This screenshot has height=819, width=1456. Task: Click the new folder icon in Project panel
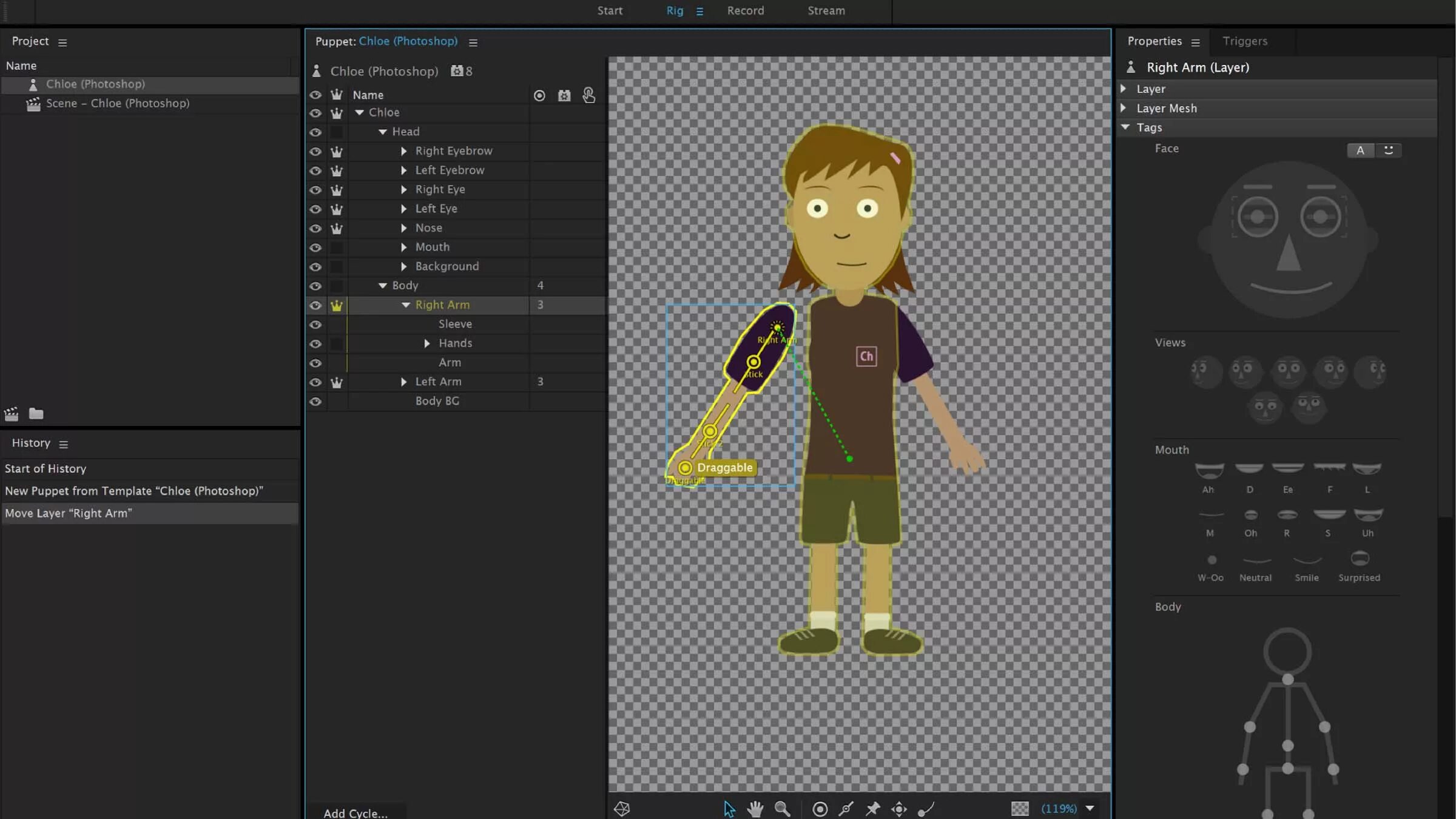point(36,414)
